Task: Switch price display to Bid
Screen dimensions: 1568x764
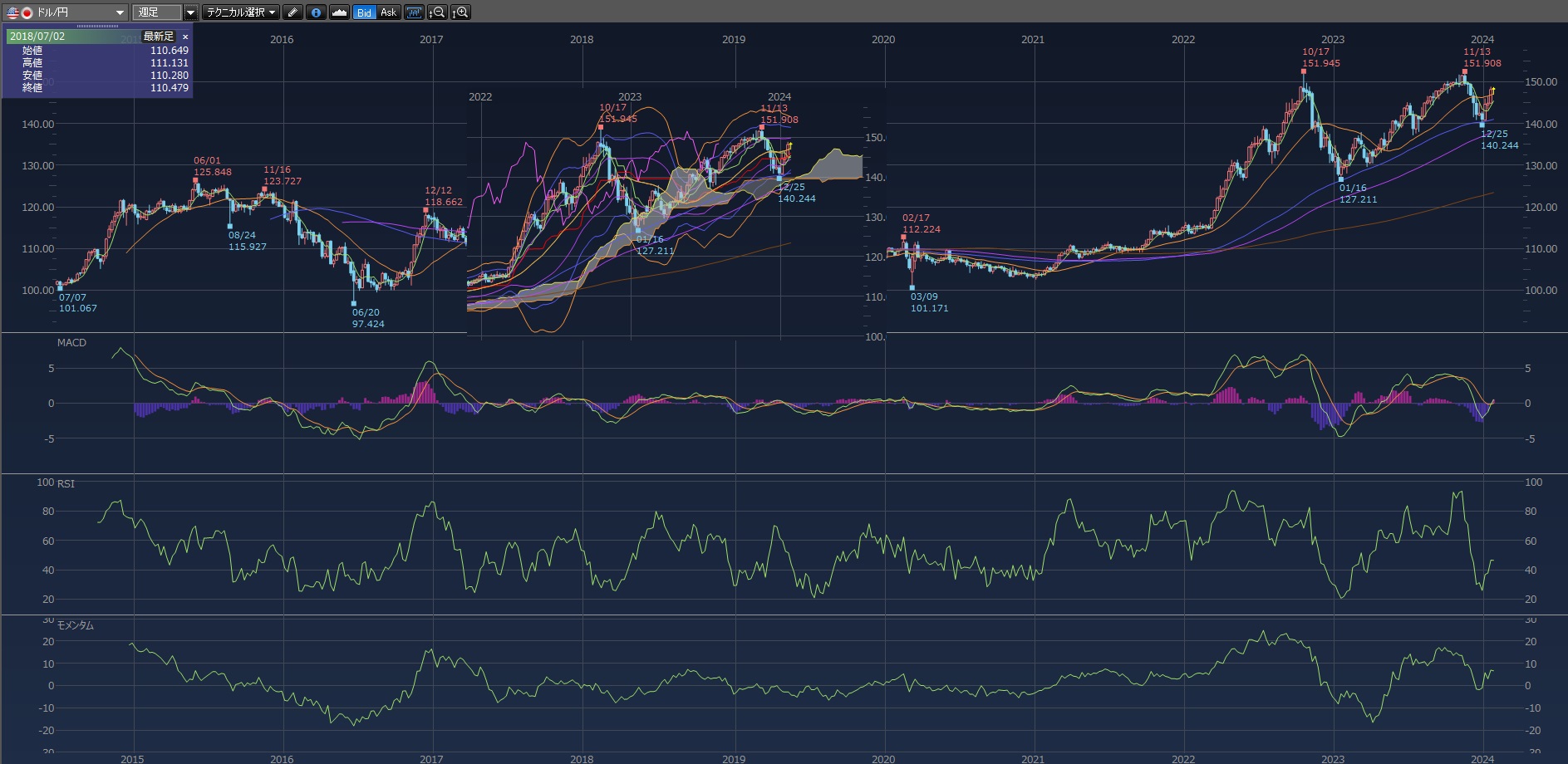Action: pyautogui.click(x=364, y=12)
